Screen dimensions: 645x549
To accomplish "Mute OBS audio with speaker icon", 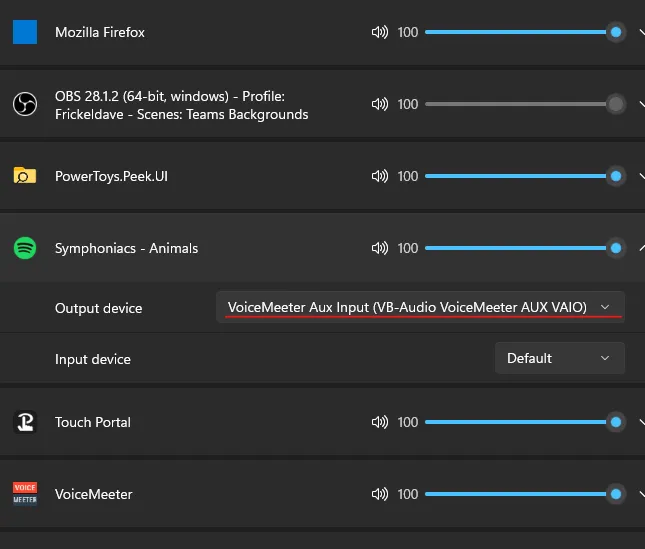I will 379,104.
